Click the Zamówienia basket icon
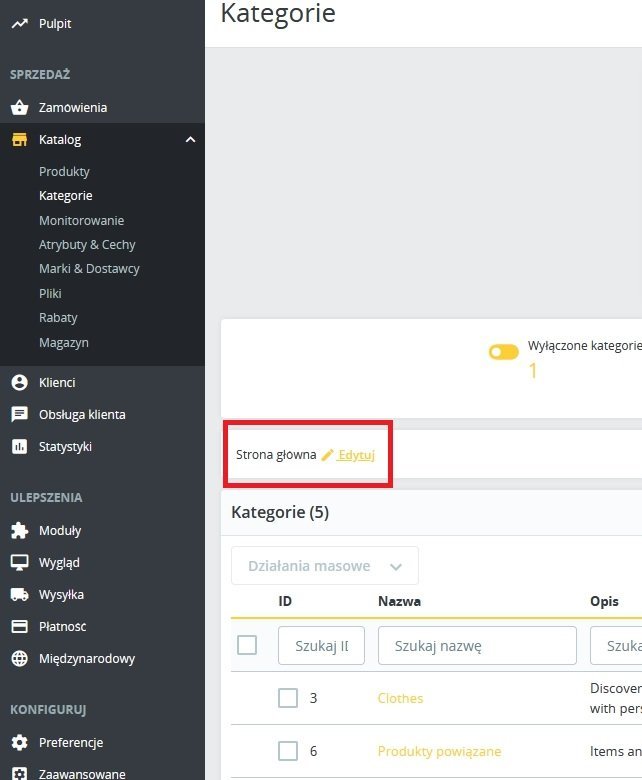 click(x=19, y=107)
